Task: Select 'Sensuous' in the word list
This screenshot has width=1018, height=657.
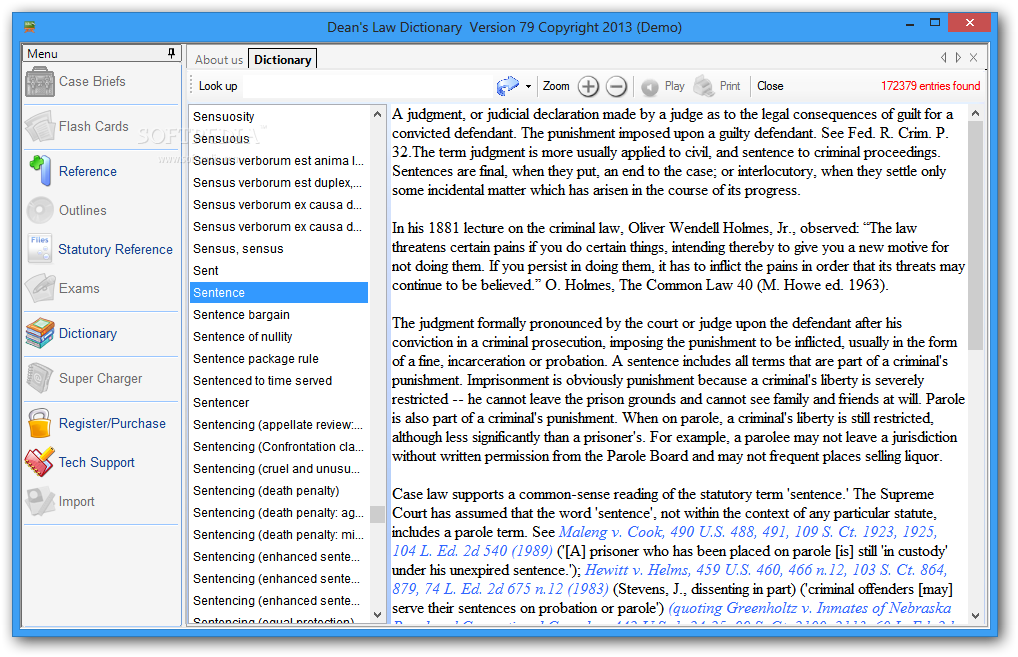Action: [x=279, y=139]
